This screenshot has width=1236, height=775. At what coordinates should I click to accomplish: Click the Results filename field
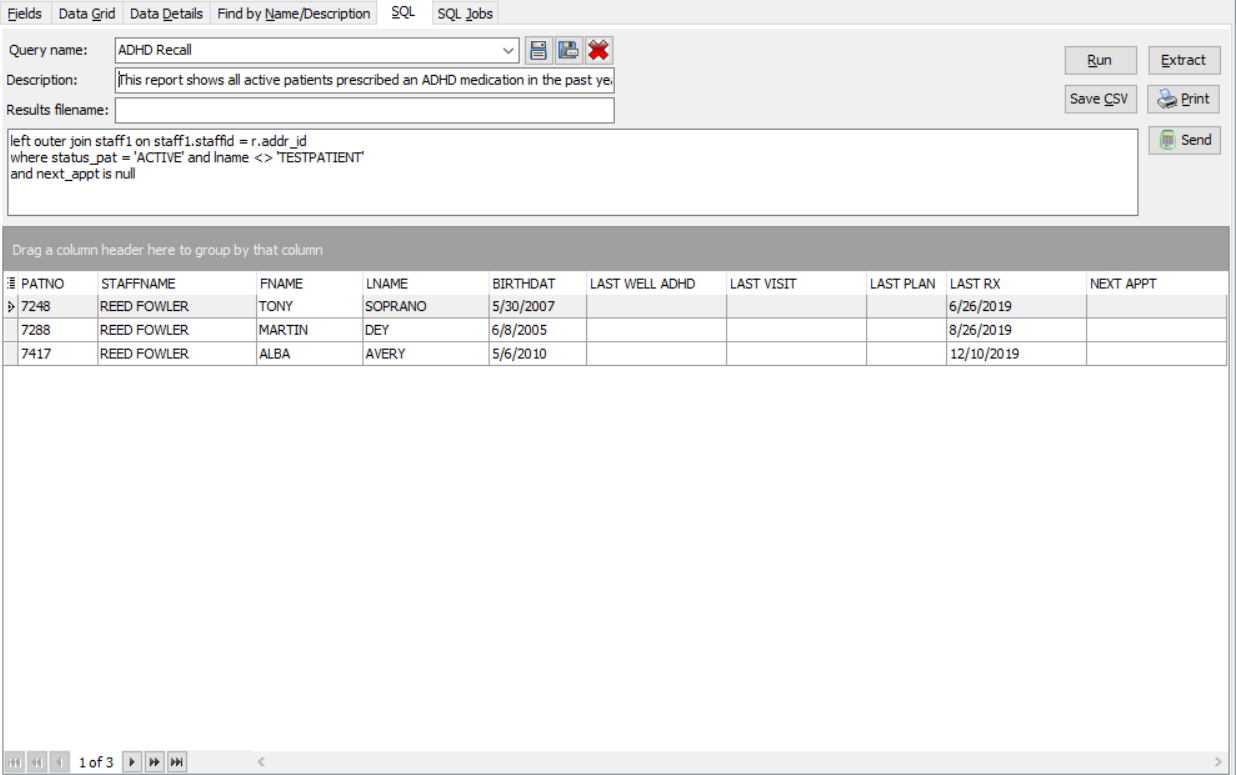[x=364, y=110]
